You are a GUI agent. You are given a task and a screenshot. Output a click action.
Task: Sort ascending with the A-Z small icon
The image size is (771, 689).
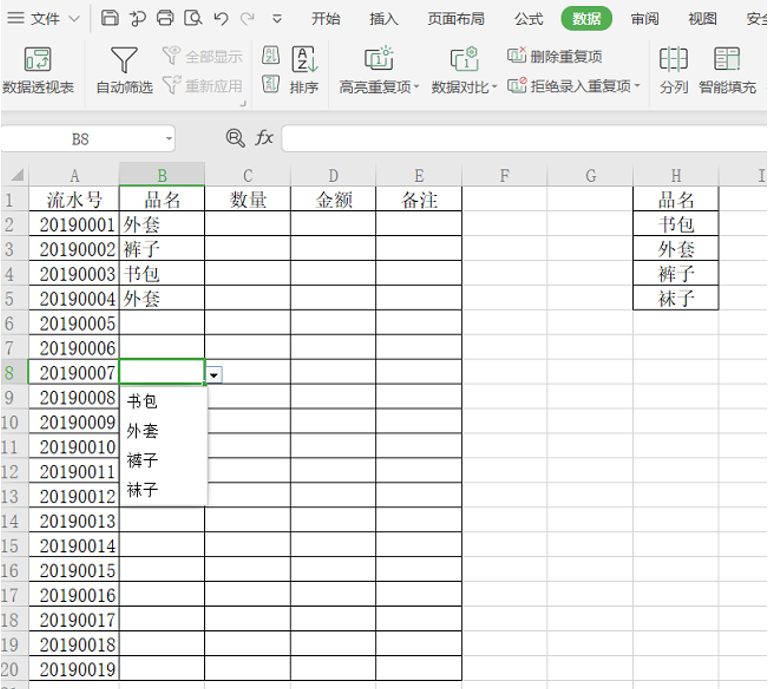click(x=271, y=55)
